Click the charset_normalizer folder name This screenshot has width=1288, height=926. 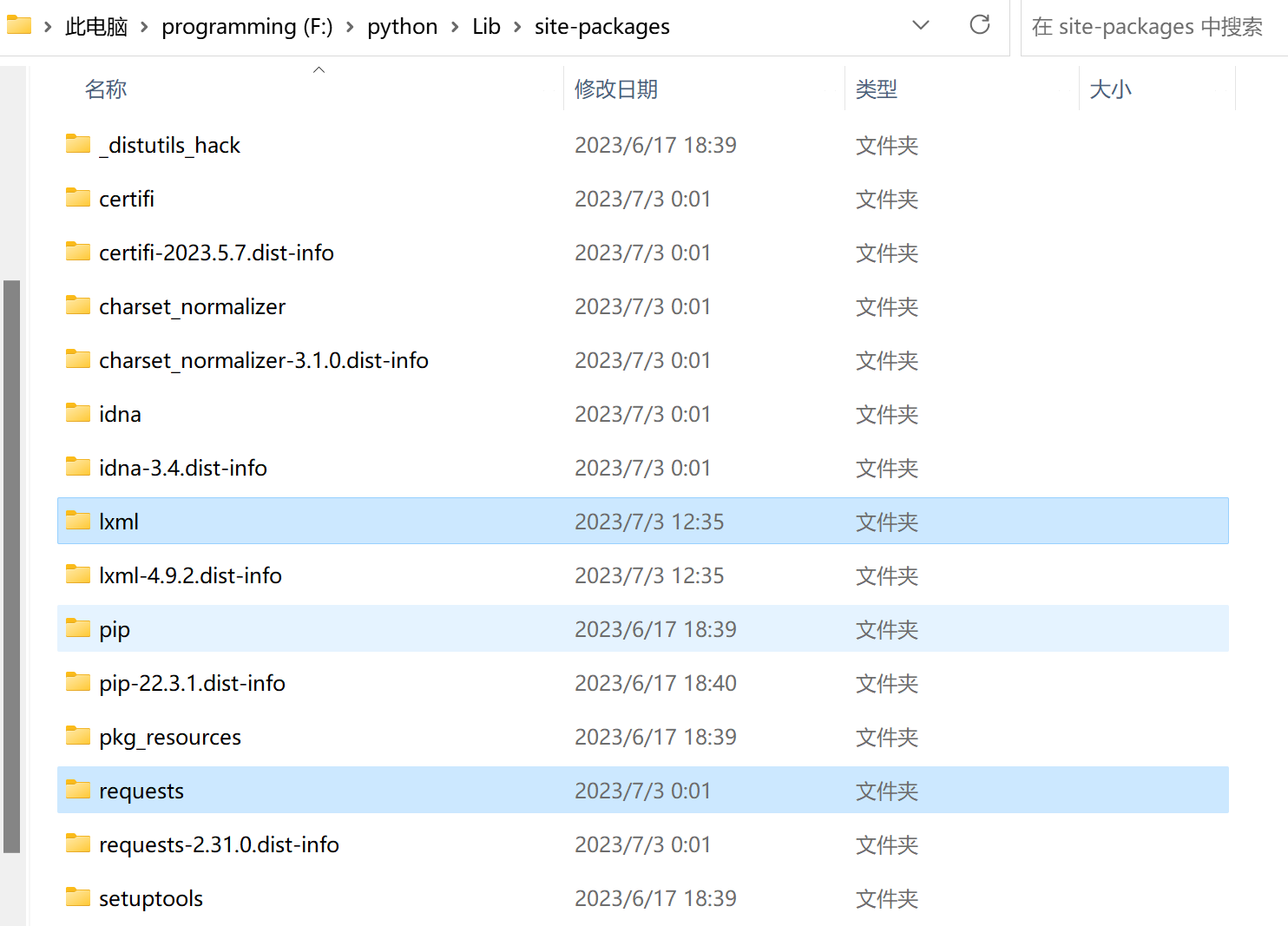[x=192, y=307]
